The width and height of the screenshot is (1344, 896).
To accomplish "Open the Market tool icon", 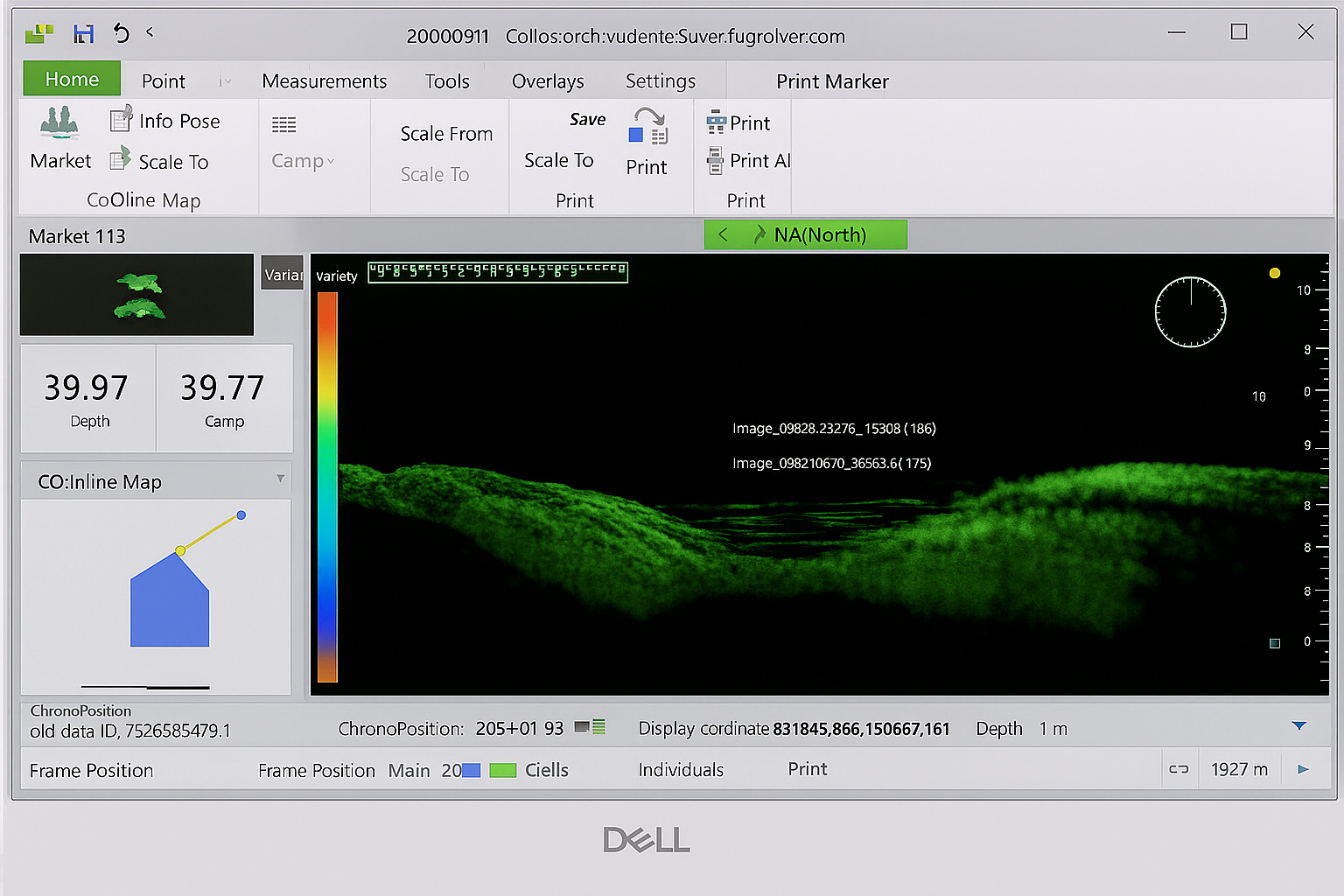I will point(59,122).
